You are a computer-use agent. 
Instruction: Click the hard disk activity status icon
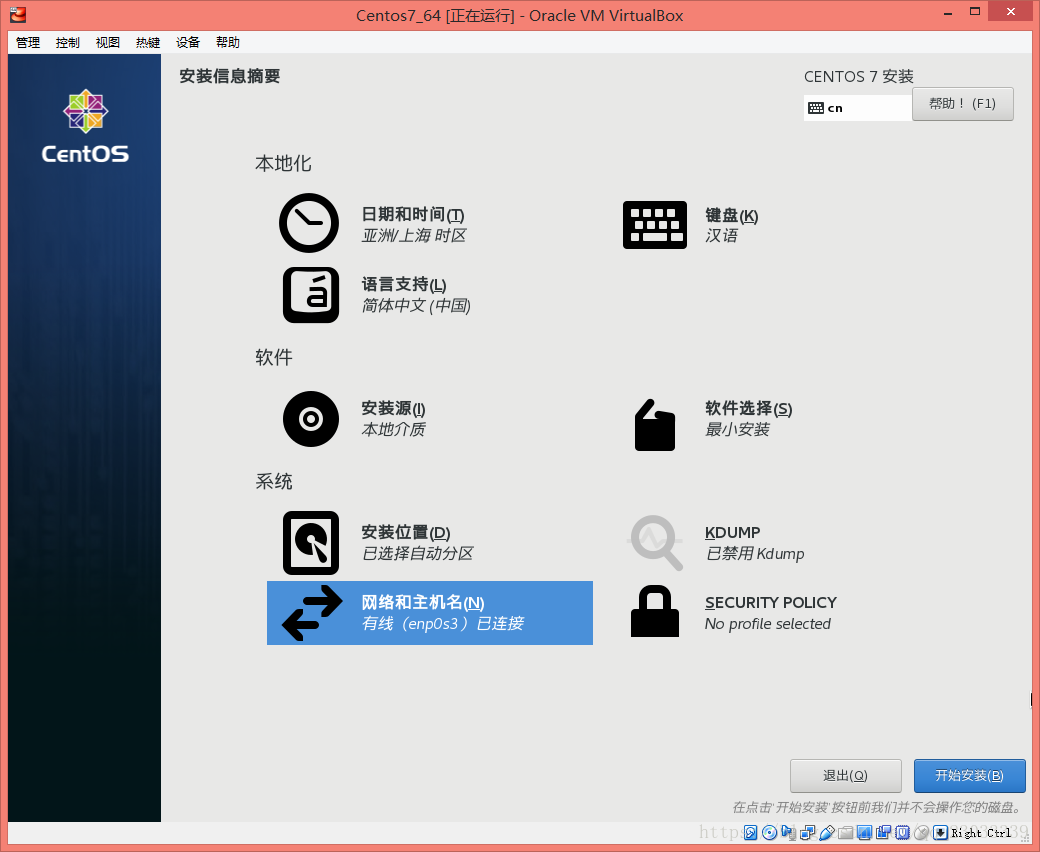tap(750, 833)
